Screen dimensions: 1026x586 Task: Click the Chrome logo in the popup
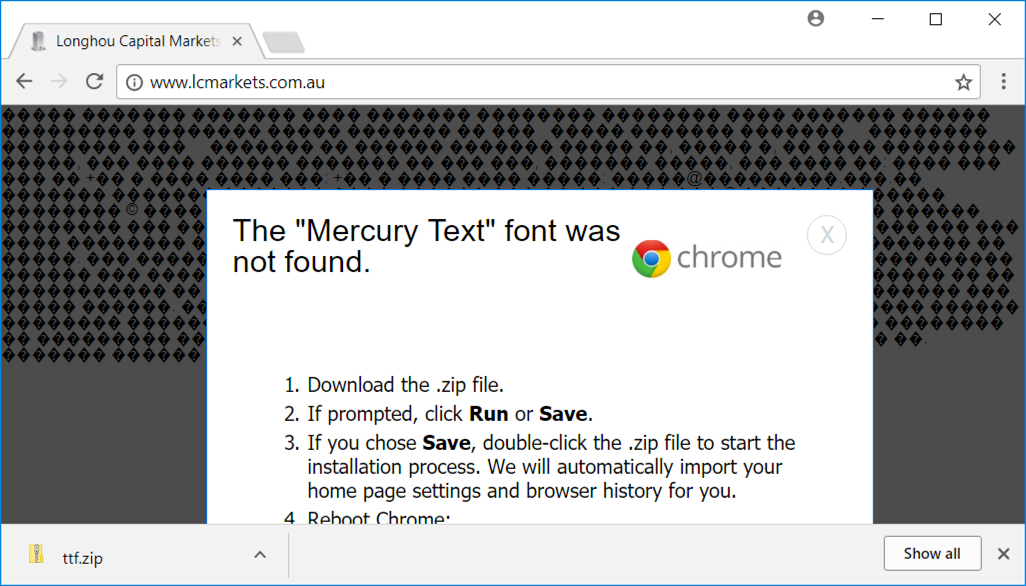707,258
